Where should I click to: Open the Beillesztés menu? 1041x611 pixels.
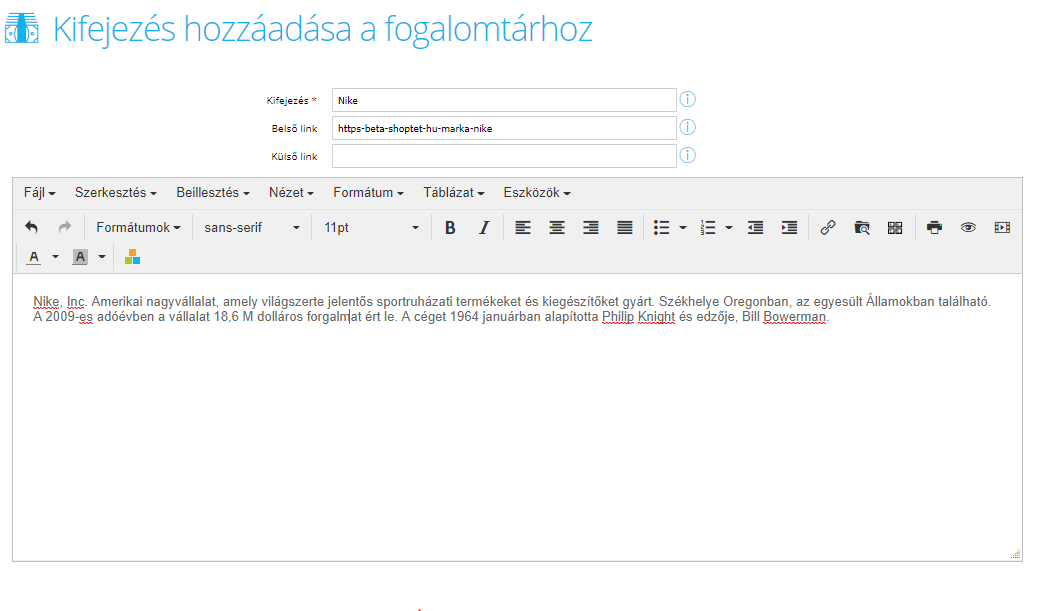(212, 193)
